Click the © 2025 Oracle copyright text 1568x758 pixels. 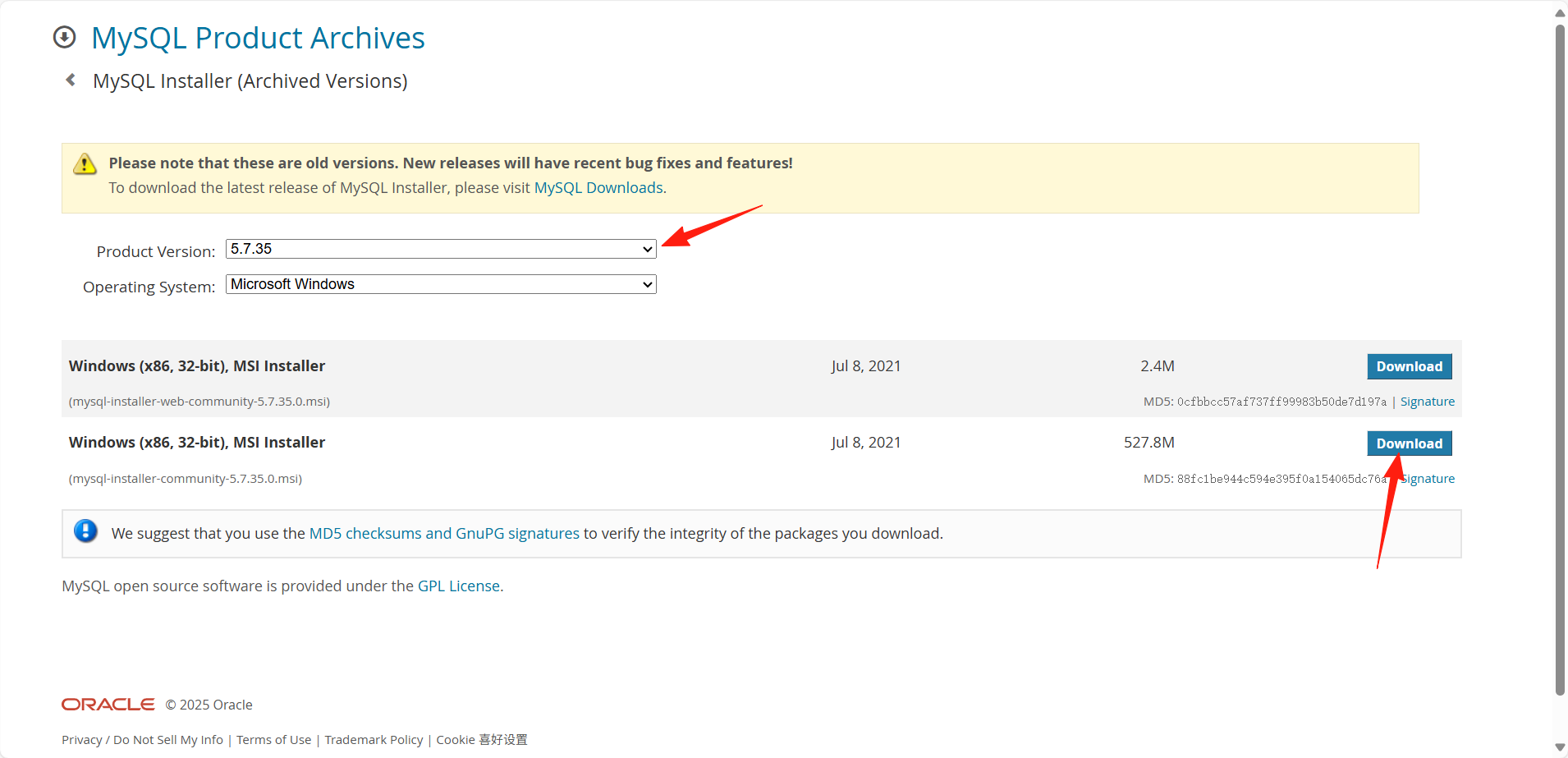pyautogui.click(x=209, y=705)
